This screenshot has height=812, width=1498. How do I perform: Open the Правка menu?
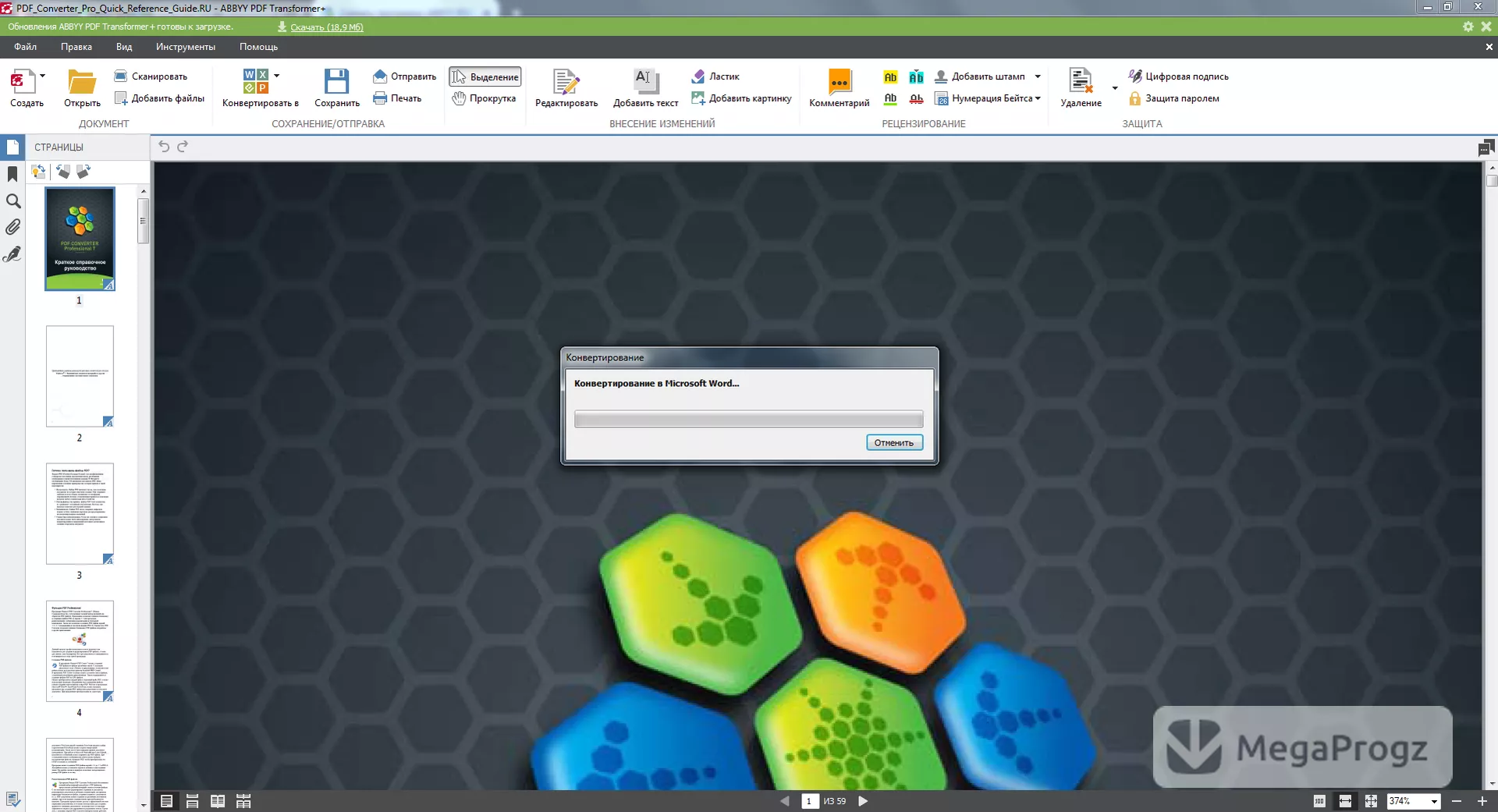pos(76,47)
